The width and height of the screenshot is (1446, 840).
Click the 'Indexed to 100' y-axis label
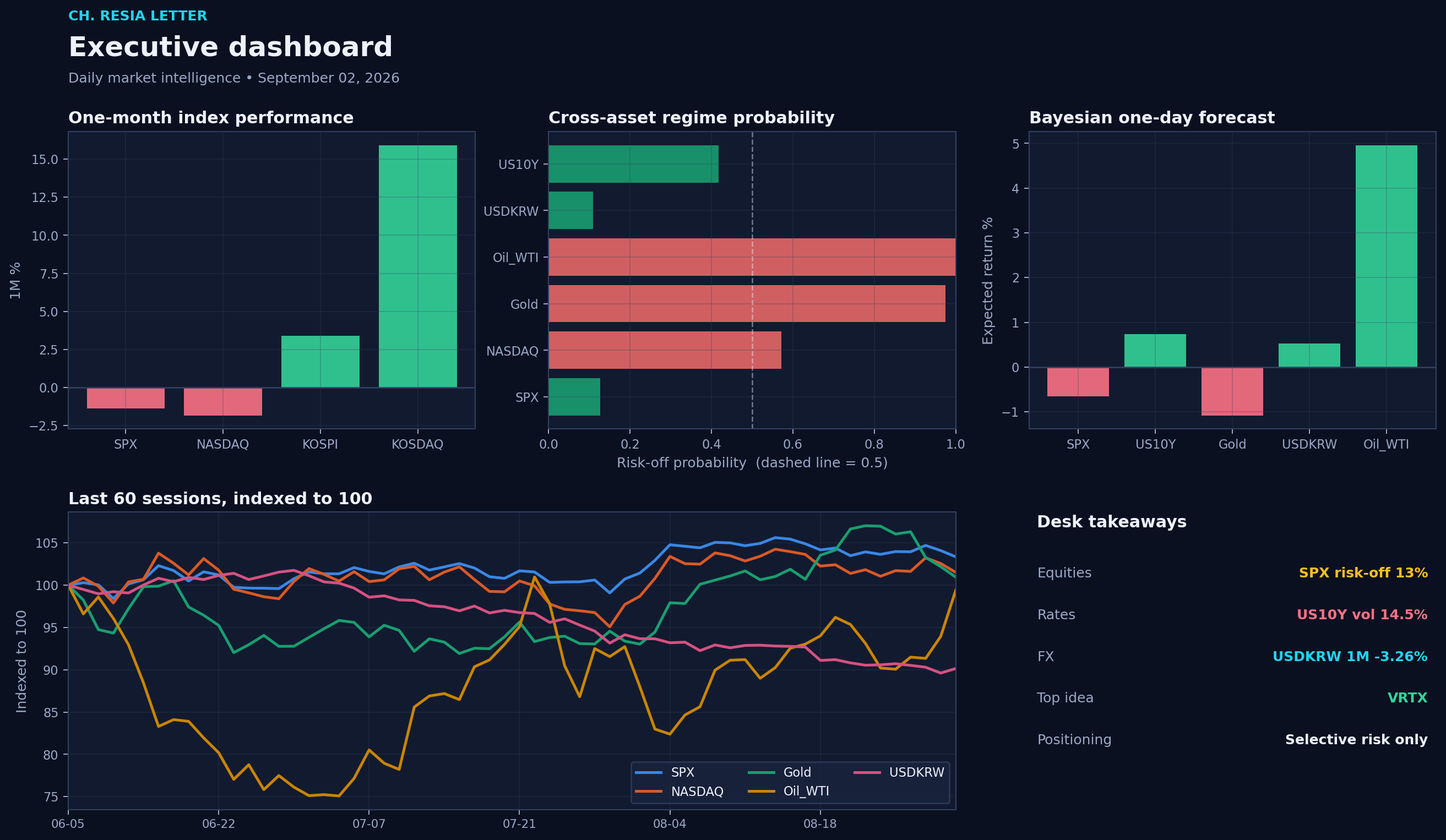click(21, 661)
